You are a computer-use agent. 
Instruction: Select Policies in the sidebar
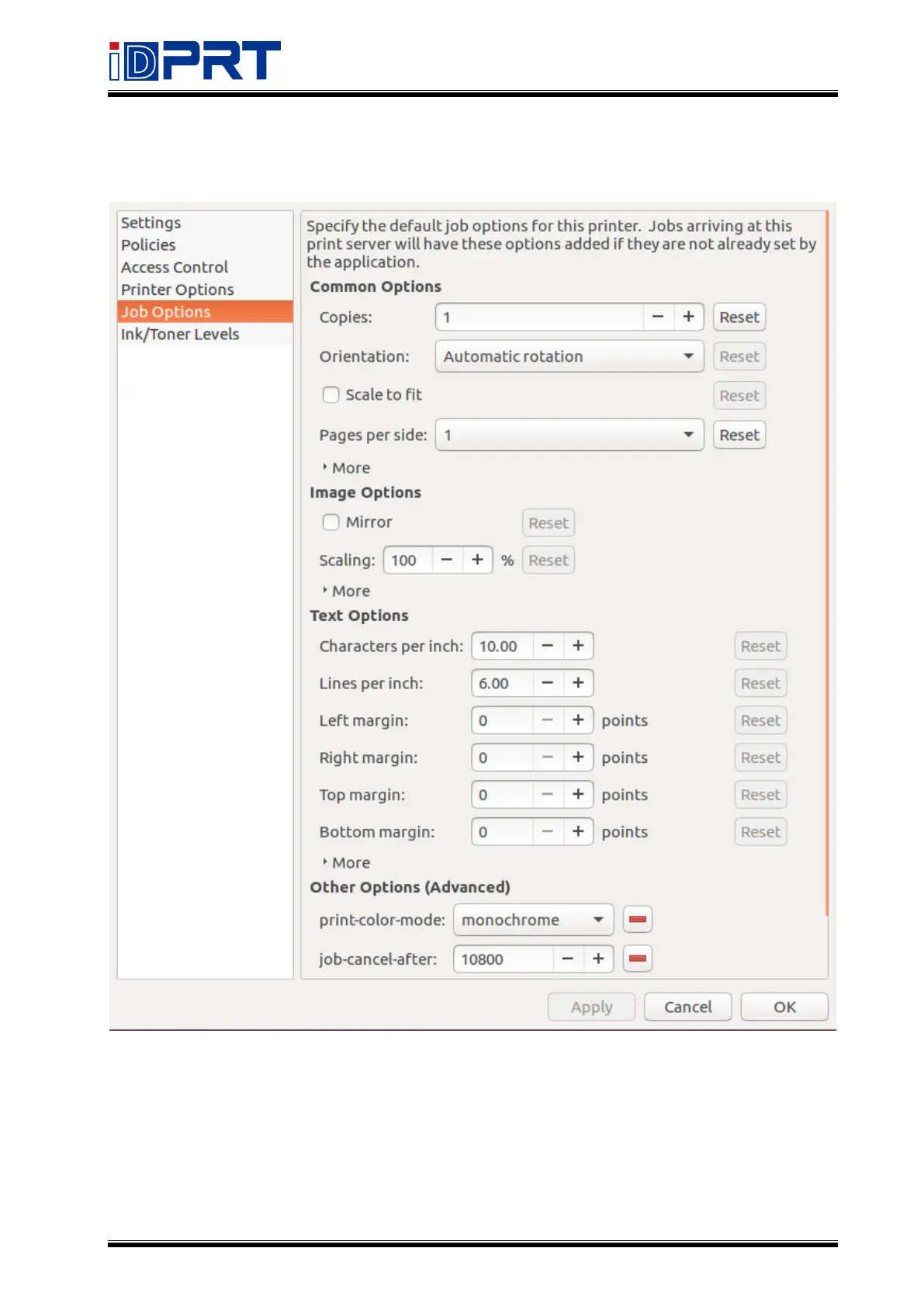[x=205, y=245]
